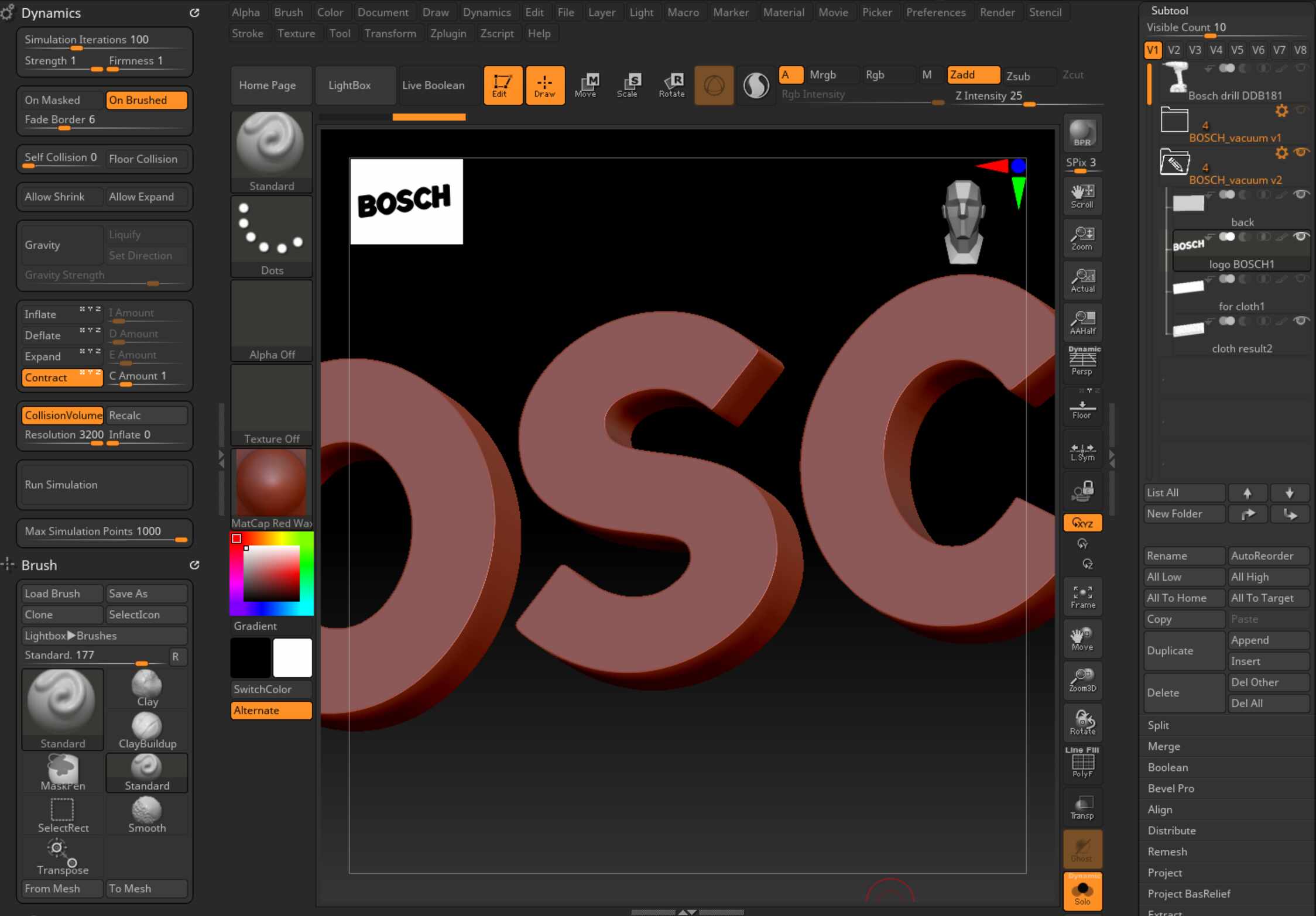Disable the Contract option
This screenshot has height=916, width=1316.
[62, 378]
